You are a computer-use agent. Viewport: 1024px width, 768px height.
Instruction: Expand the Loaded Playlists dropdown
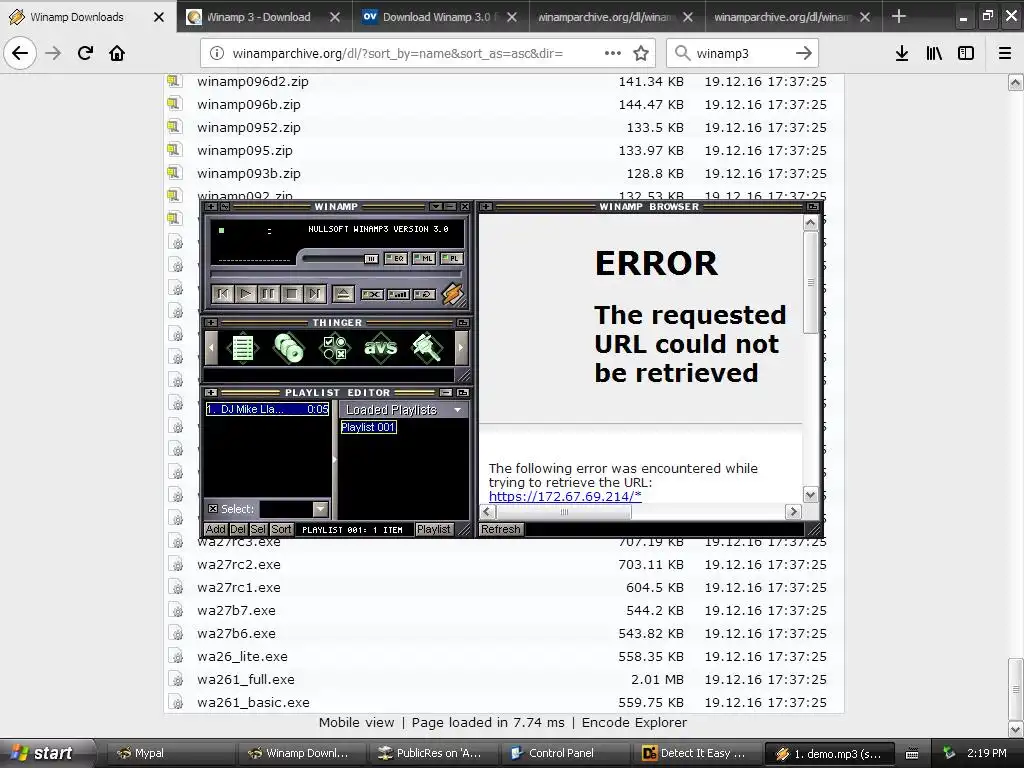[457, 409]
